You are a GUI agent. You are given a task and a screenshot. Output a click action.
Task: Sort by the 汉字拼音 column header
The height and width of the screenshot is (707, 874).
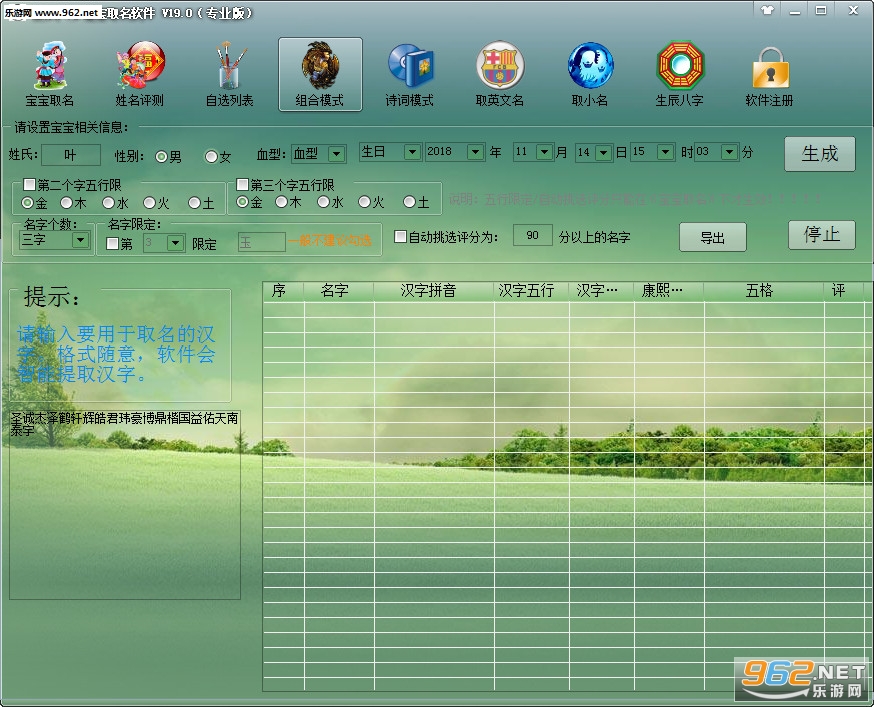434,290
